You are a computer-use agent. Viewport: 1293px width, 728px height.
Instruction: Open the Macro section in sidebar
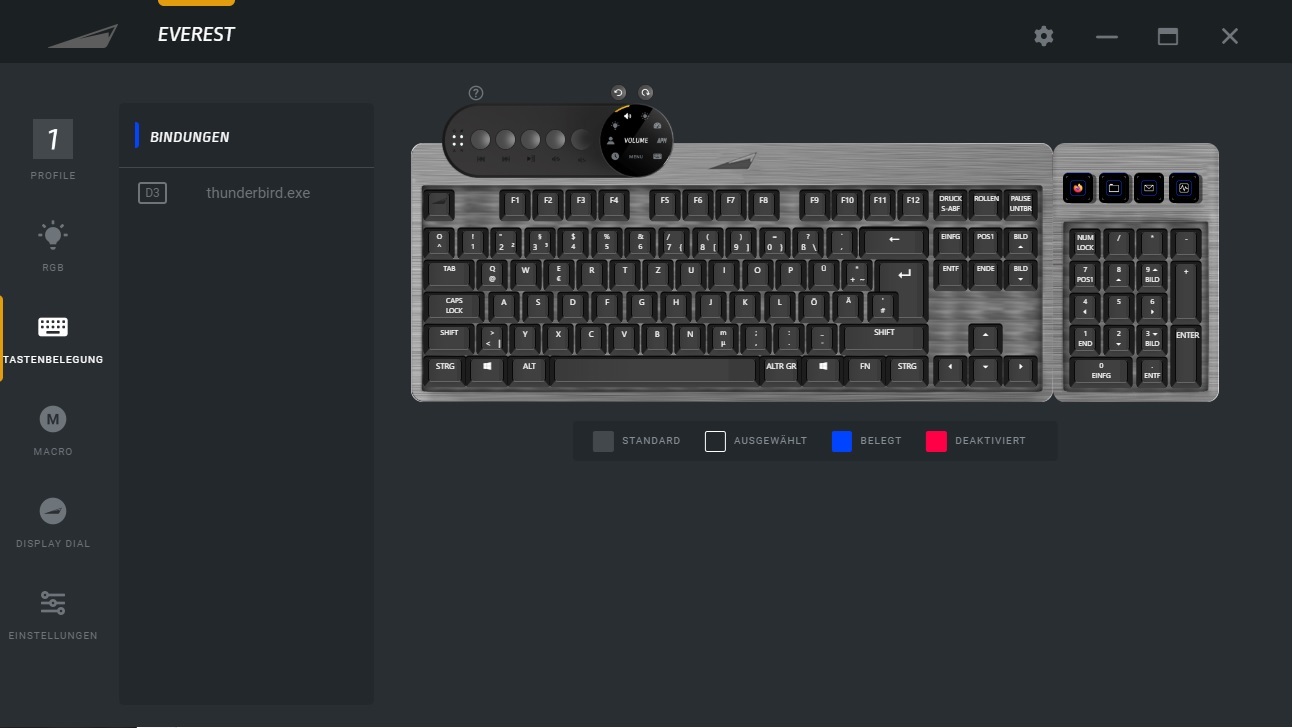pyautogui.click(x=53, y=430)
